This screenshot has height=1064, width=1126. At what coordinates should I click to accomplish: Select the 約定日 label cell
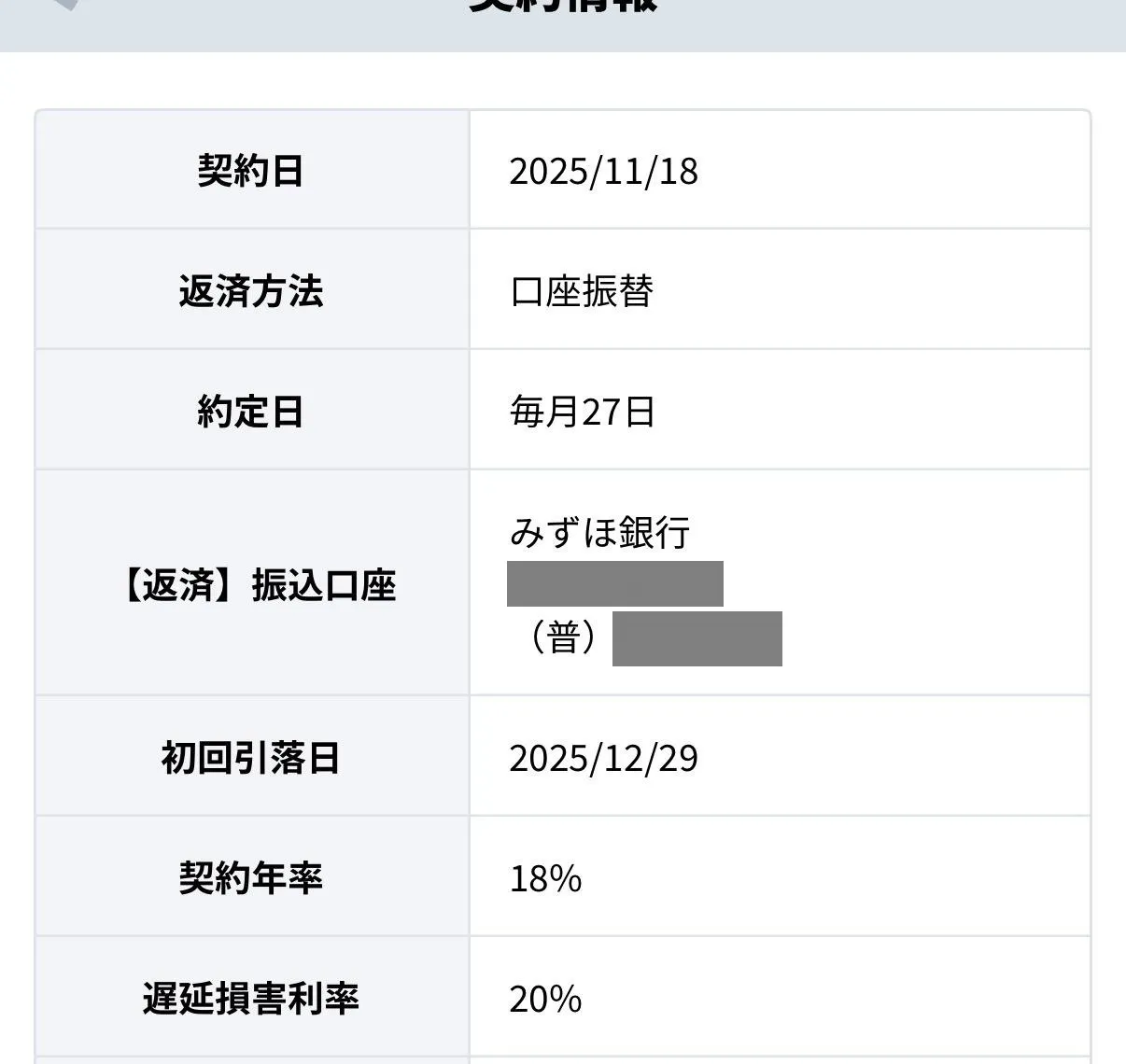[251, 411]
